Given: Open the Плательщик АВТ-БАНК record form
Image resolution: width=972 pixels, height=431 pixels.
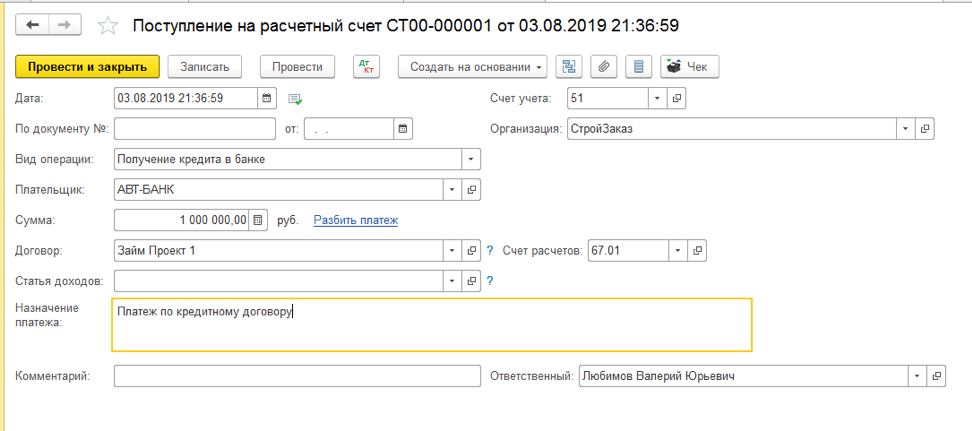Looking at the screenshot, I should pyautogui.click(x=471, y=189).
